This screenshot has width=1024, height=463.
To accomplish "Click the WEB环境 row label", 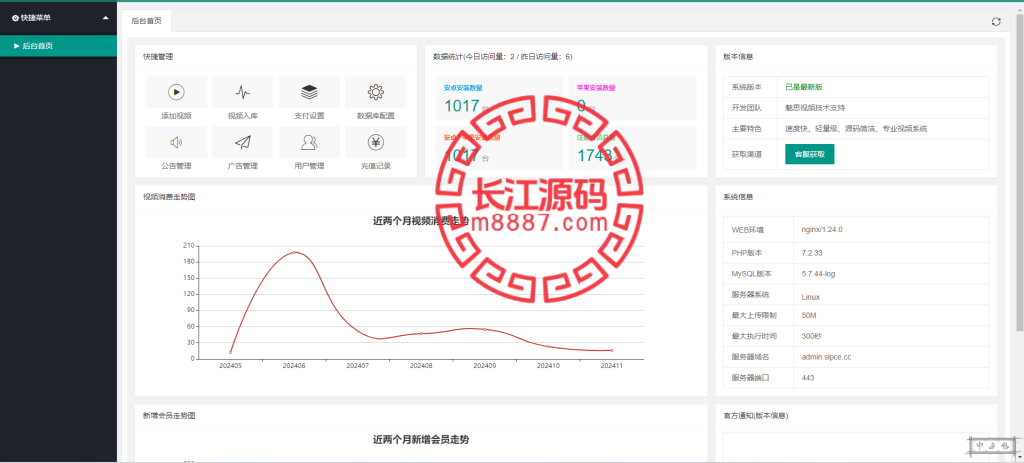I will click(x=748, y=230).
